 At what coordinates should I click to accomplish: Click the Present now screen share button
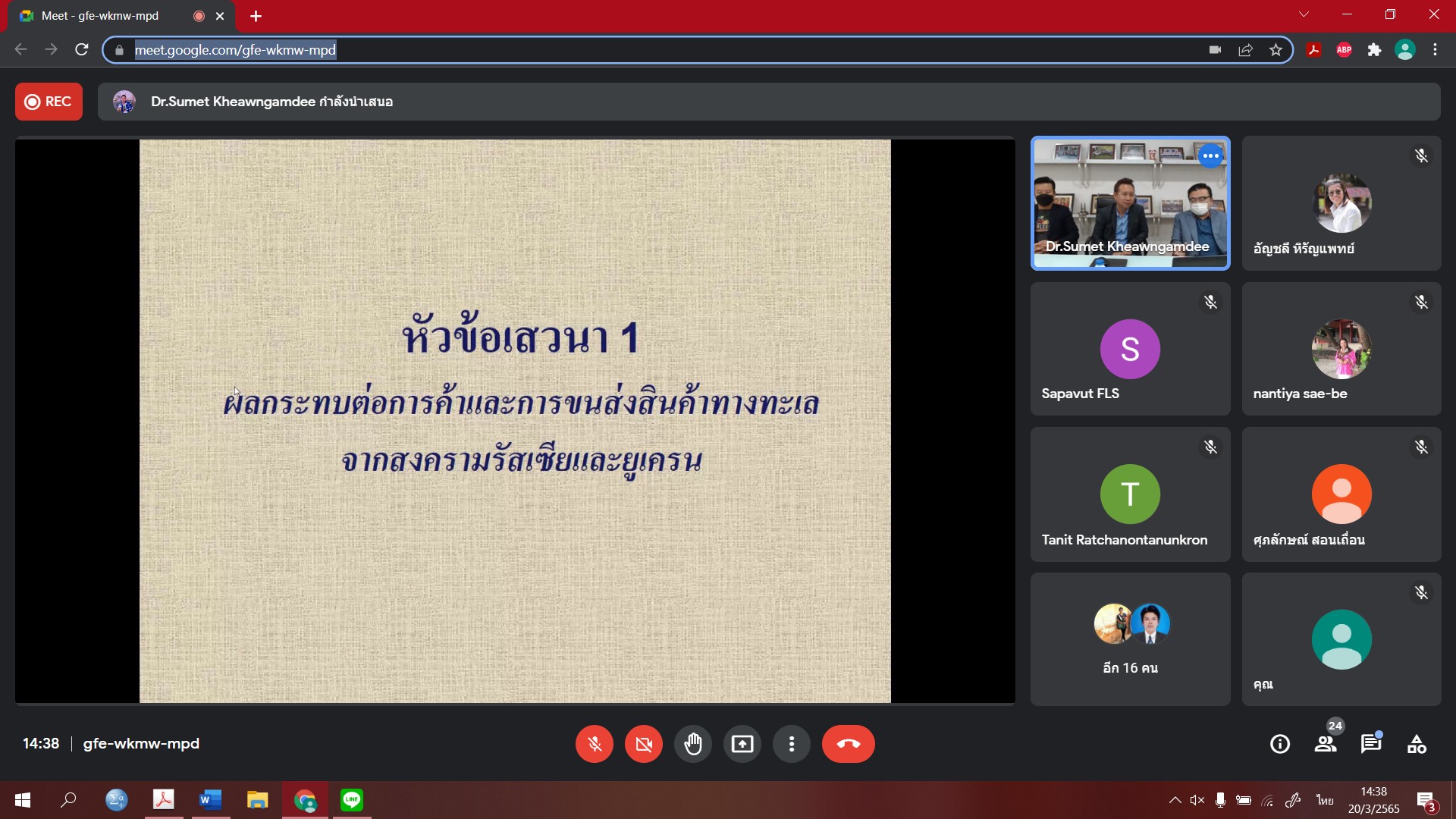click(742, 744)
